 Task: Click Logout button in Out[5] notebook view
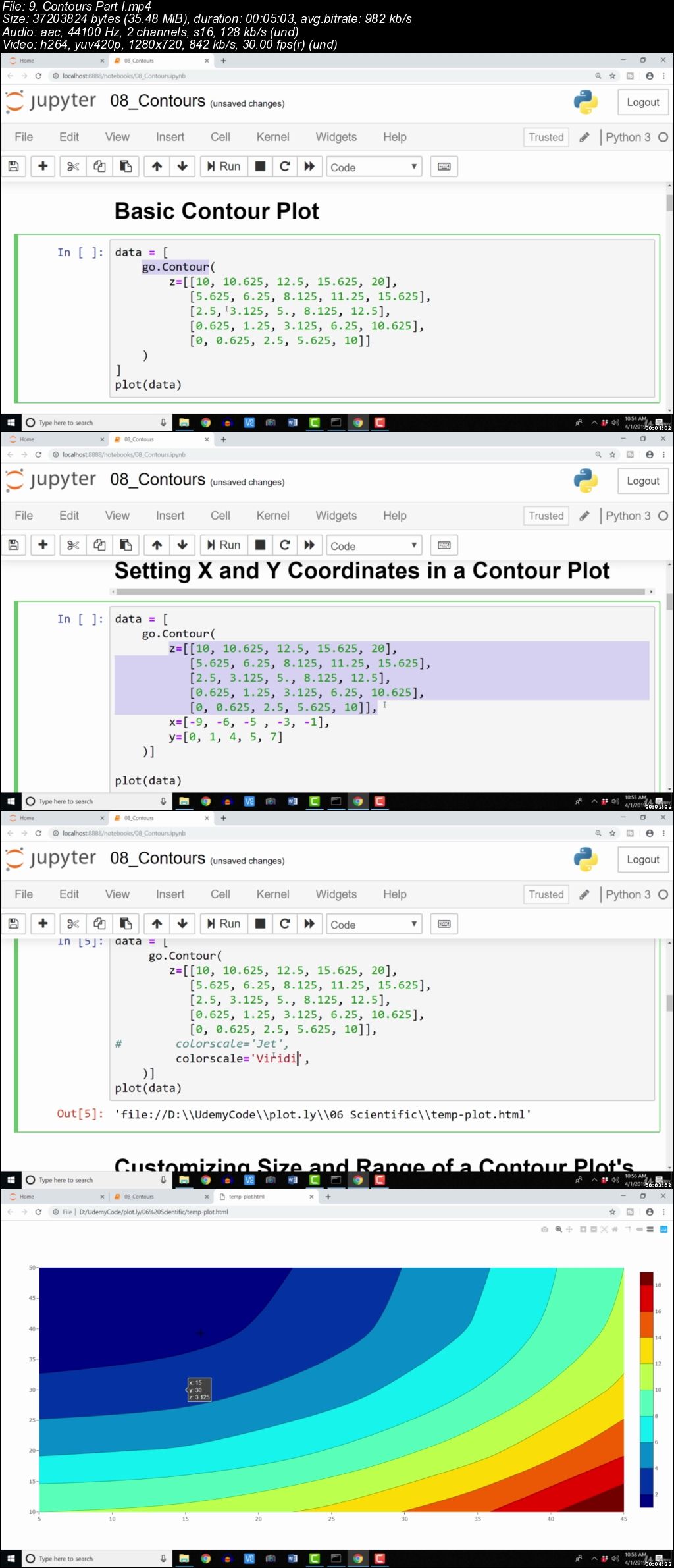click(643, 860)
